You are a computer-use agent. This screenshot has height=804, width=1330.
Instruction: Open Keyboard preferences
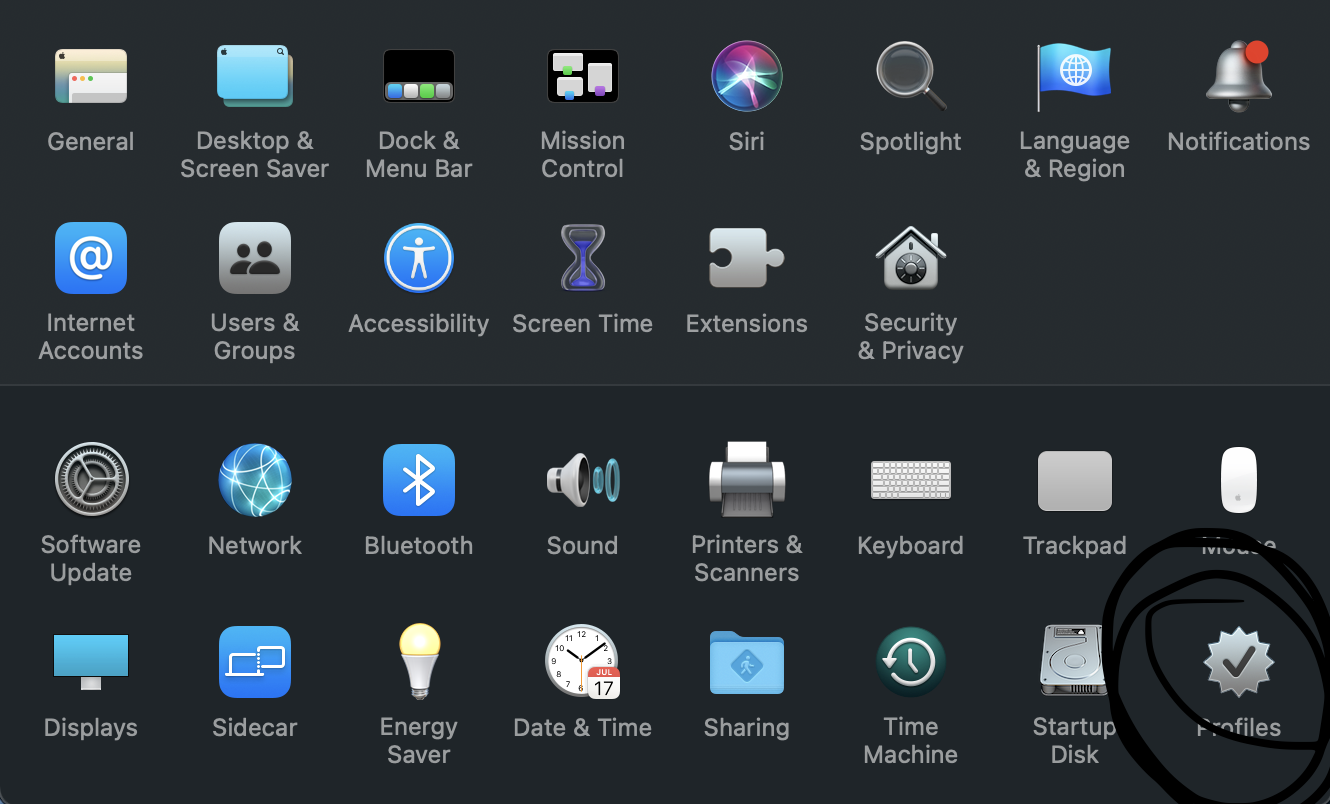tap(911, 480)
